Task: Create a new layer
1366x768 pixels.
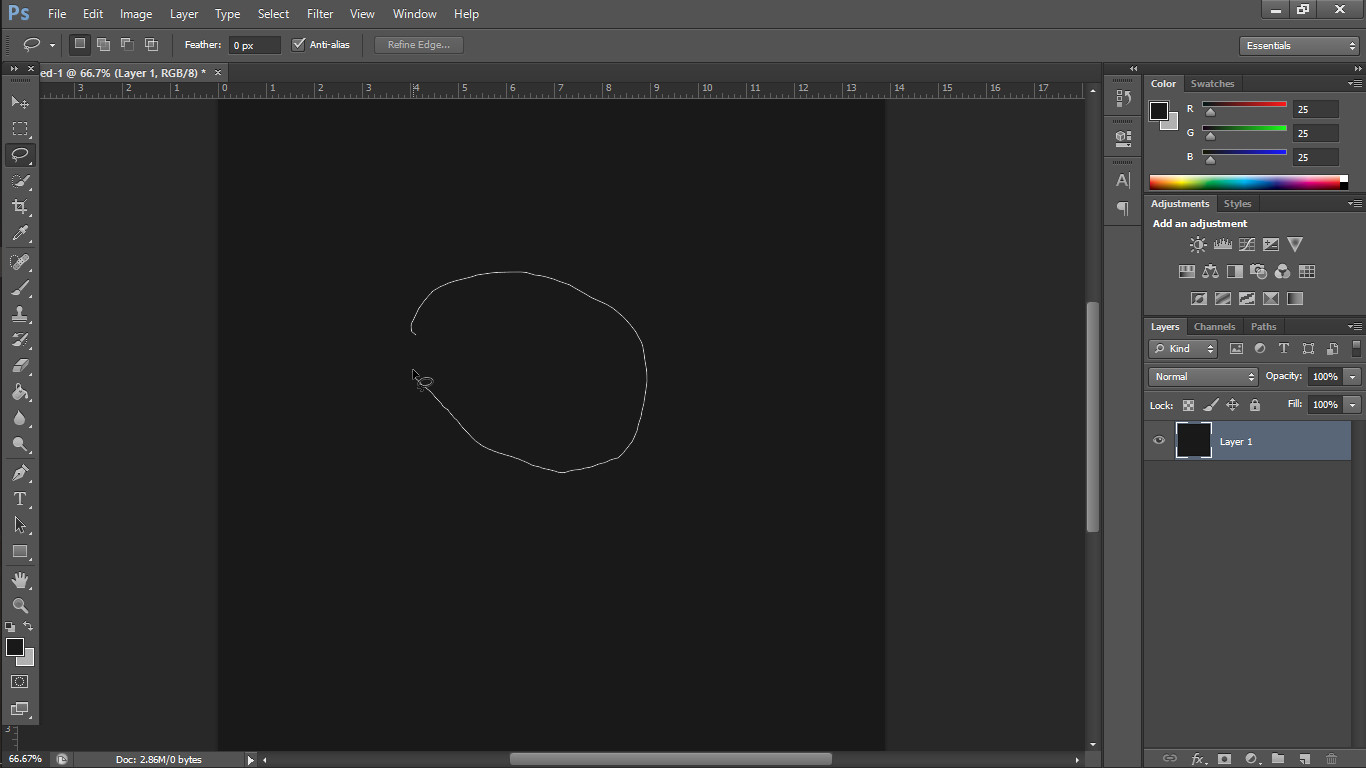Action: (1305, 759)
